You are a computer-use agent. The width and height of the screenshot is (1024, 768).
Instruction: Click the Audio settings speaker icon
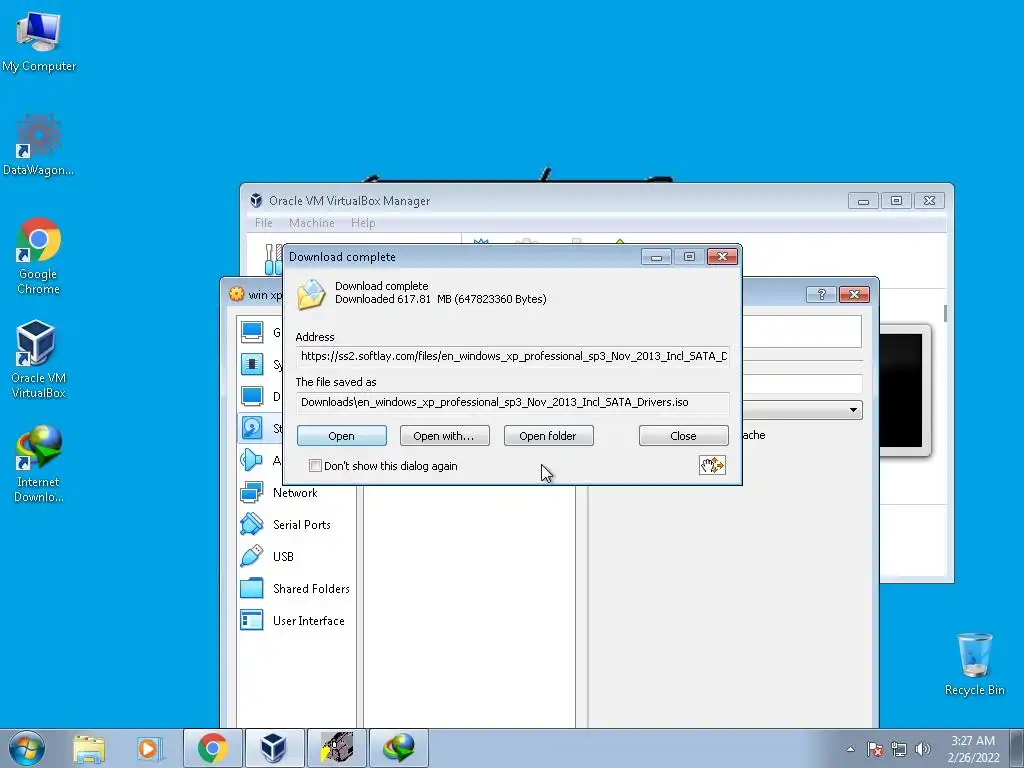252,460
